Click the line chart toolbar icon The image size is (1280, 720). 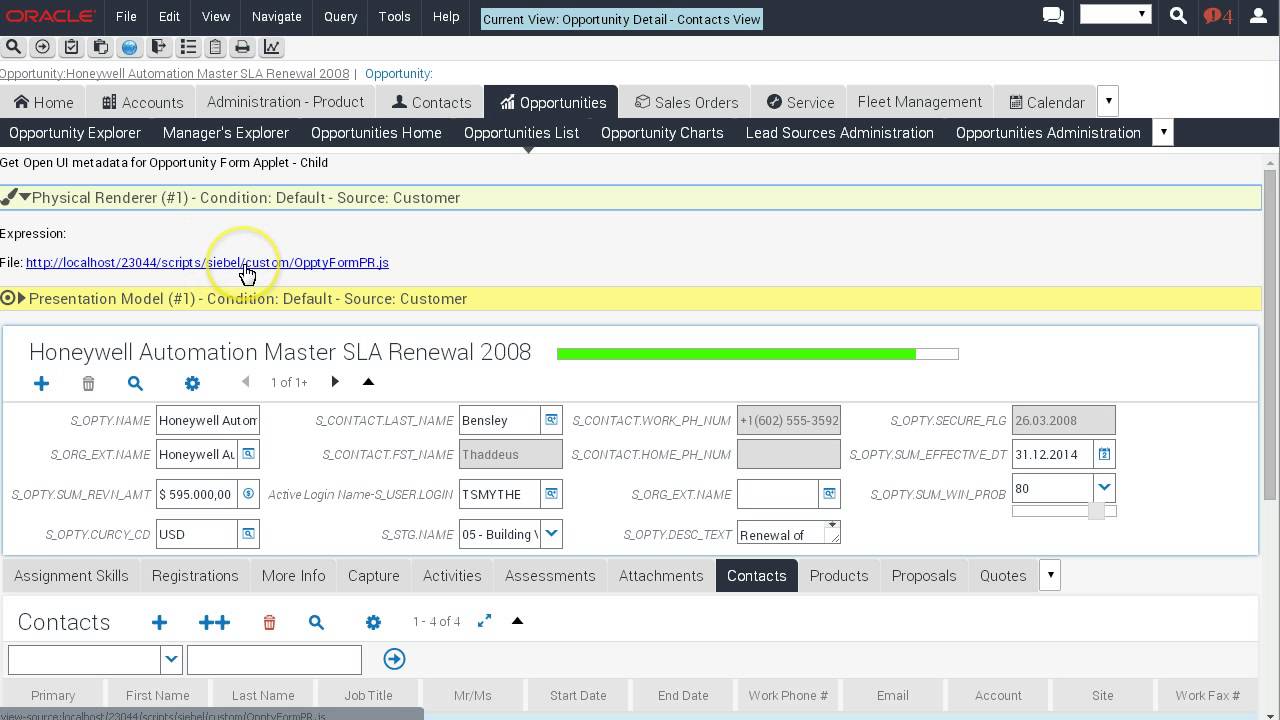tap(271, 47)
